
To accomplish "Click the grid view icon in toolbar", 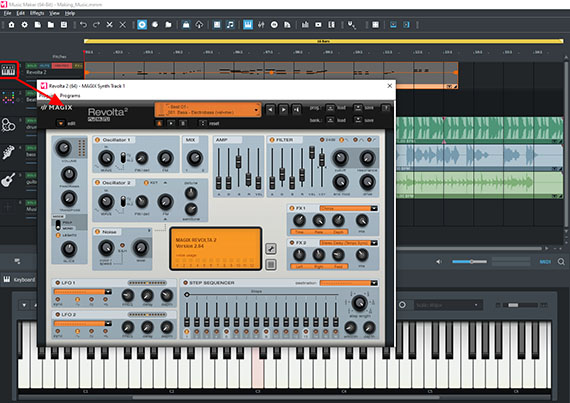I will tap(376, 25).
